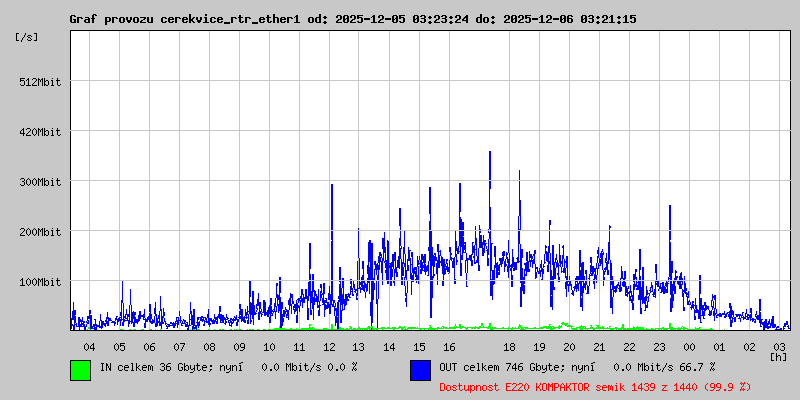This screenshot has height=400, width=800.
Task: Click the 00 midnight mark on x-axis
Action: (x=689, y=346)
